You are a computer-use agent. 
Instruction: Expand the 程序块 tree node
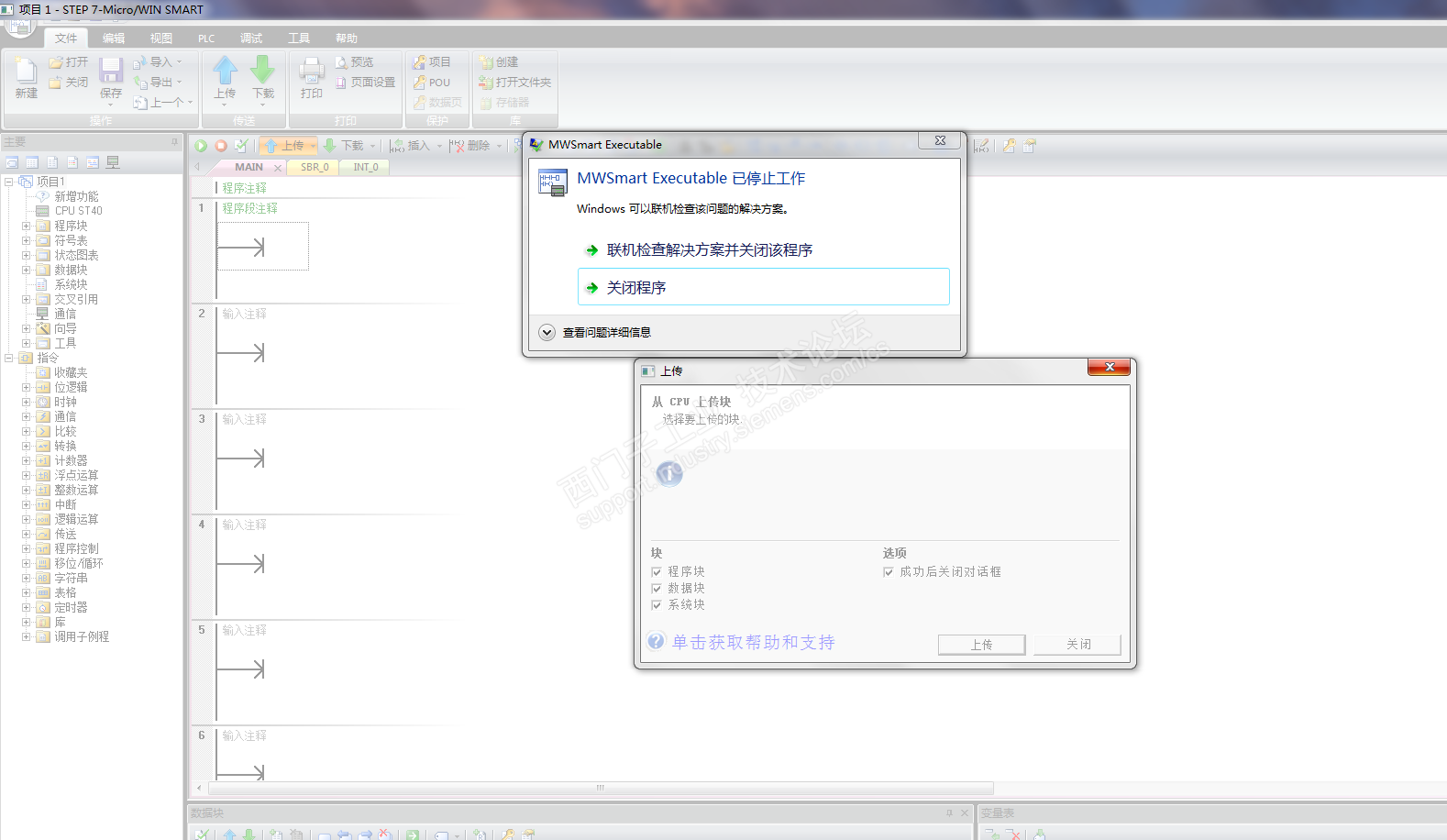pyautogui.click(x=27, y=226)
